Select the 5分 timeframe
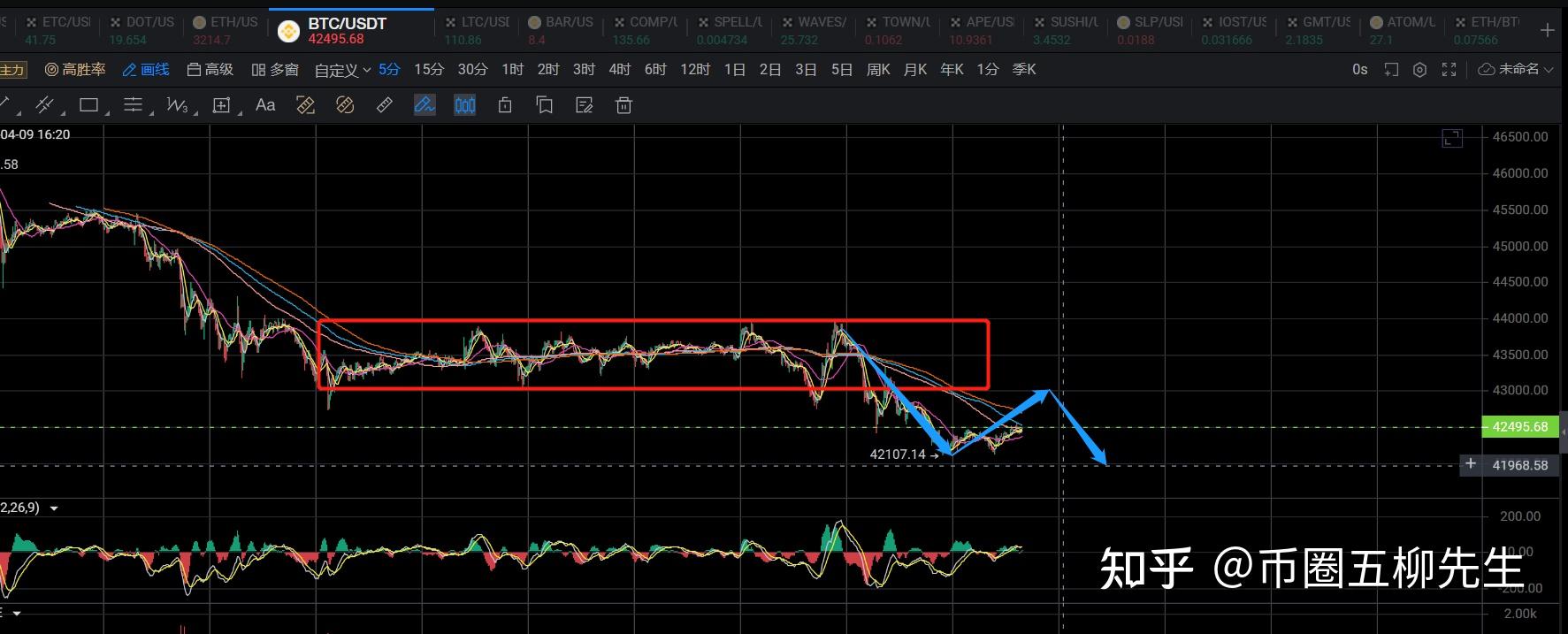 (389, 69)
